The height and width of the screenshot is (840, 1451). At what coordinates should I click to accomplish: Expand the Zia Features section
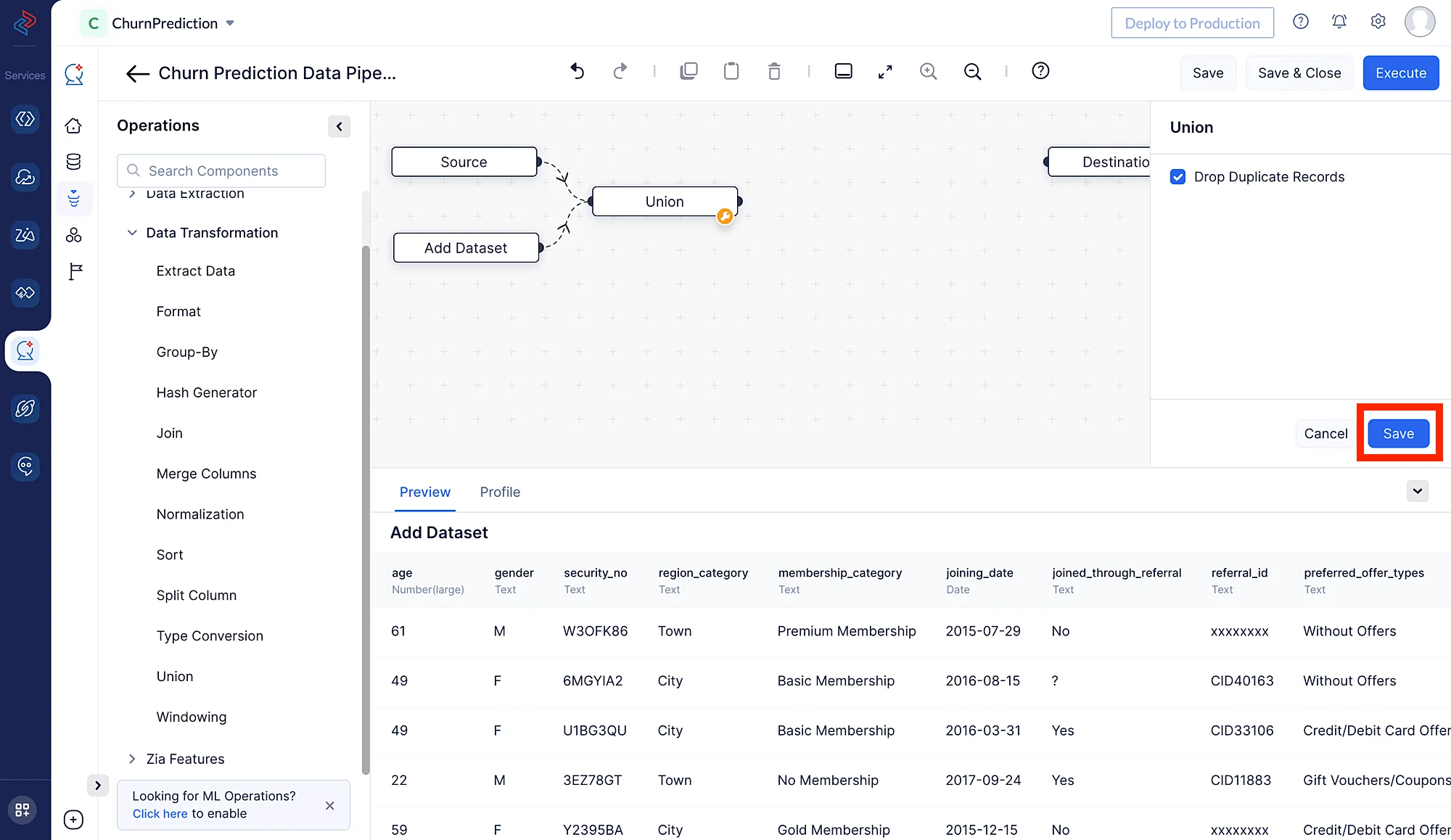pos(132,759)
